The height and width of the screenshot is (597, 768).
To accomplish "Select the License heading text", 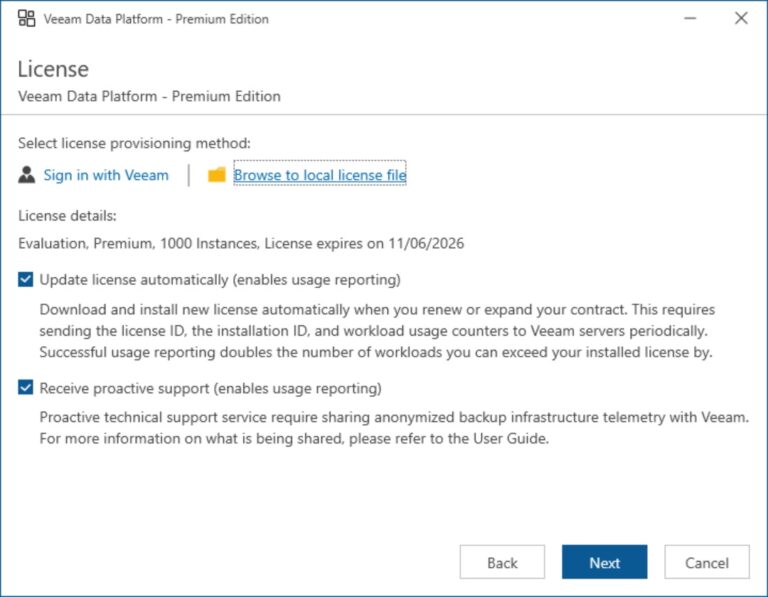I will (53, 69).
